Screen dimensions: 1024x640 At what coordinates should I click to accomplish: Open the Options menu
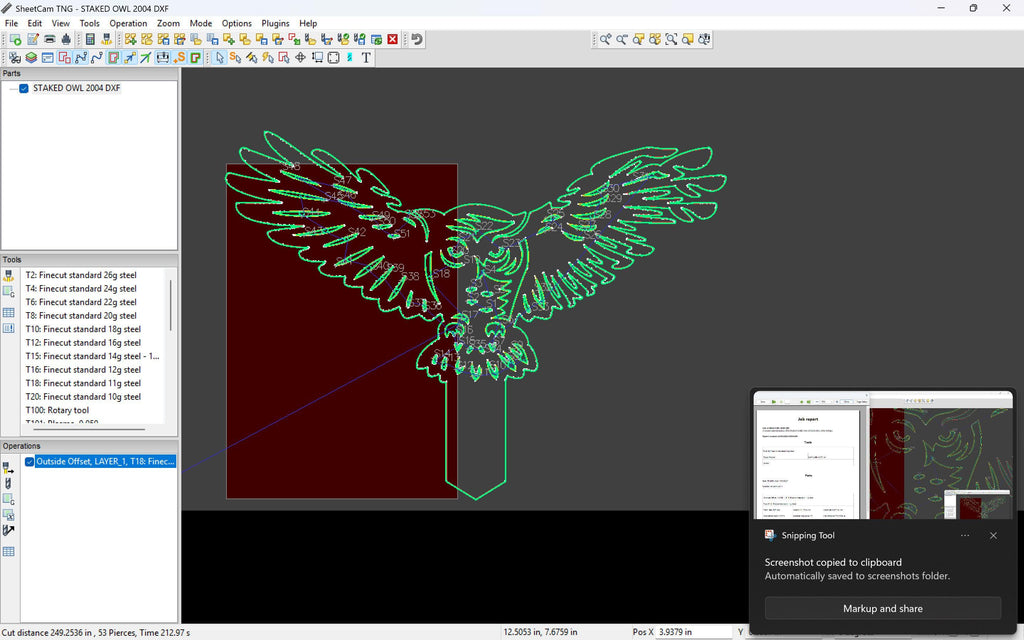tap(236, 23)
